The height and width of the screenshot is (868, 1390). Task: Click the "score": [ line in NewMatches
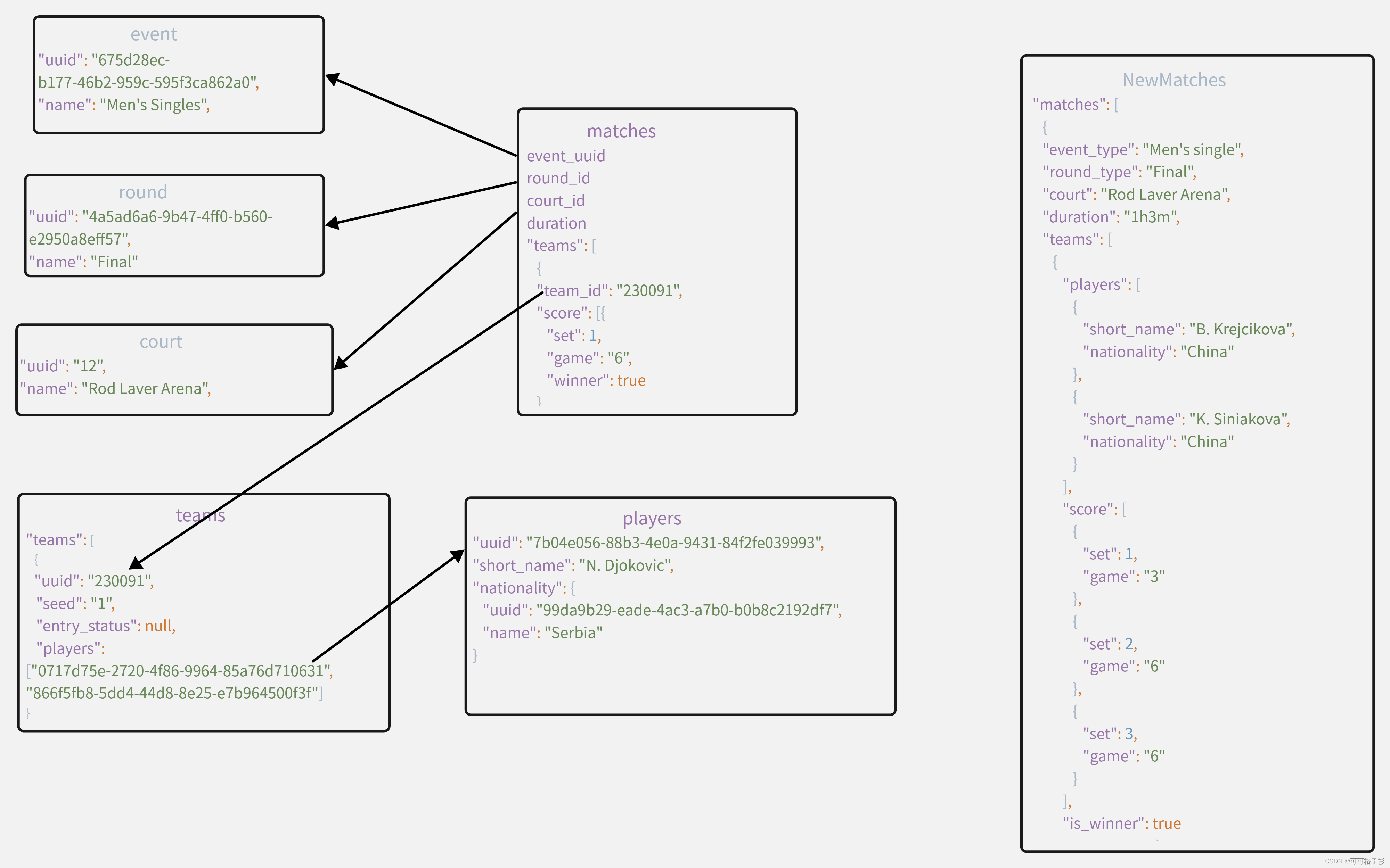tap(1094, 510)
